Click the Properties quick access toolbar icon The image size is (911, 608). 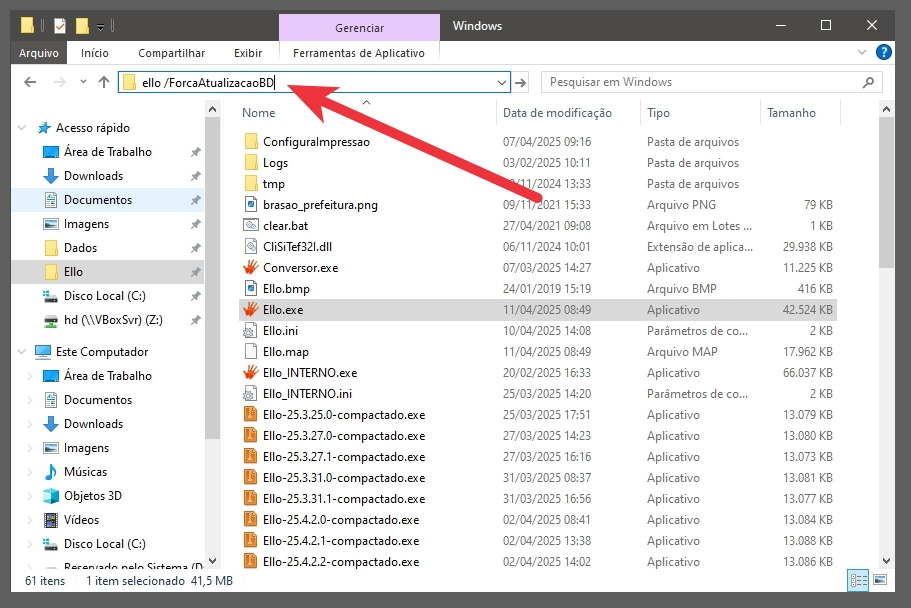60,26
